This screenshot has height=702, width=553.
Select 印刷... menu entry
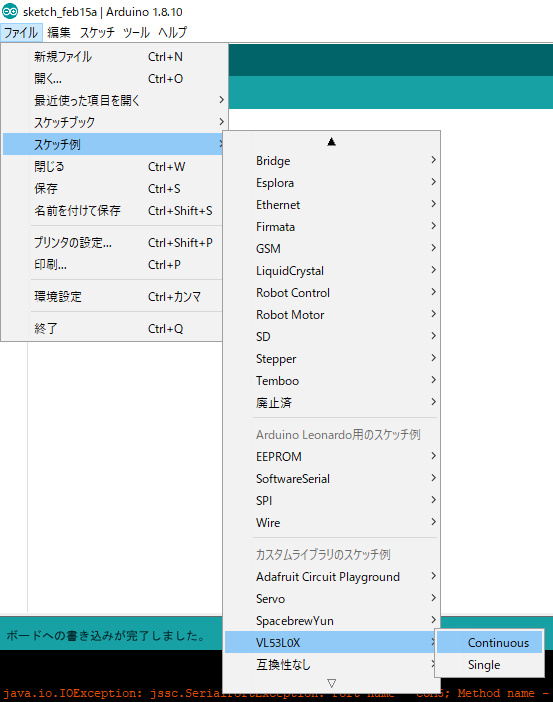pos(112,265)
